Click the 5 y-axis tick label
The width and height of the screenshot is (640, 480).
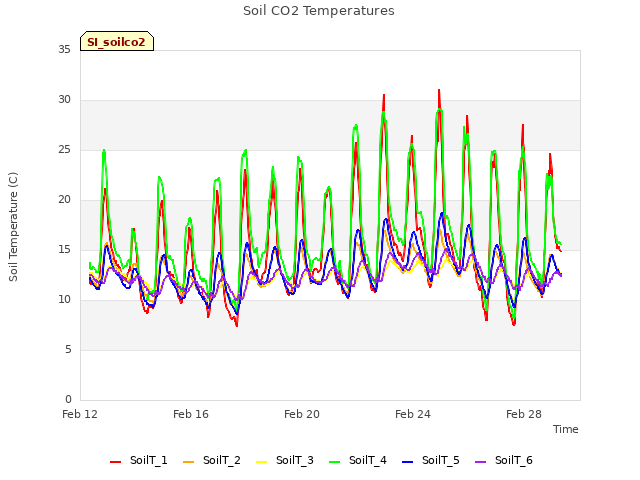[x=68, y=350]
